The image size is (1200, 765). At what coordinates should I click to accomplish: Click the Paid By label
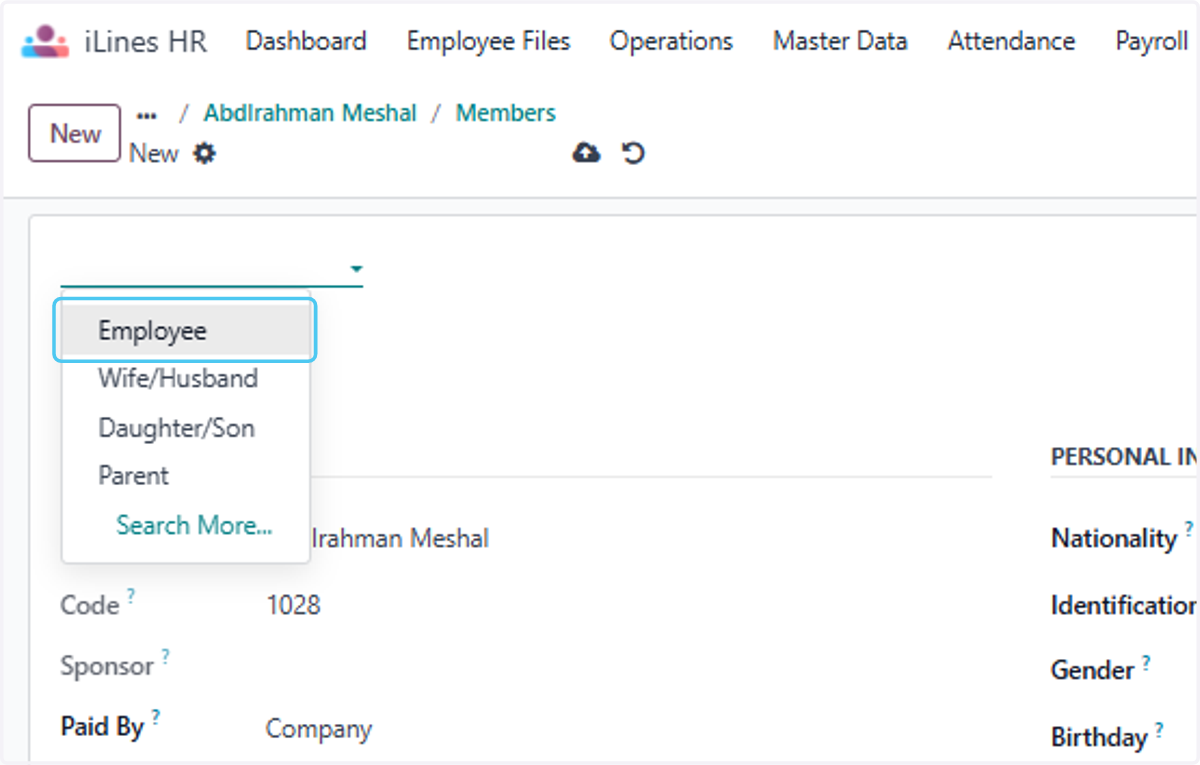pos(103,726)
